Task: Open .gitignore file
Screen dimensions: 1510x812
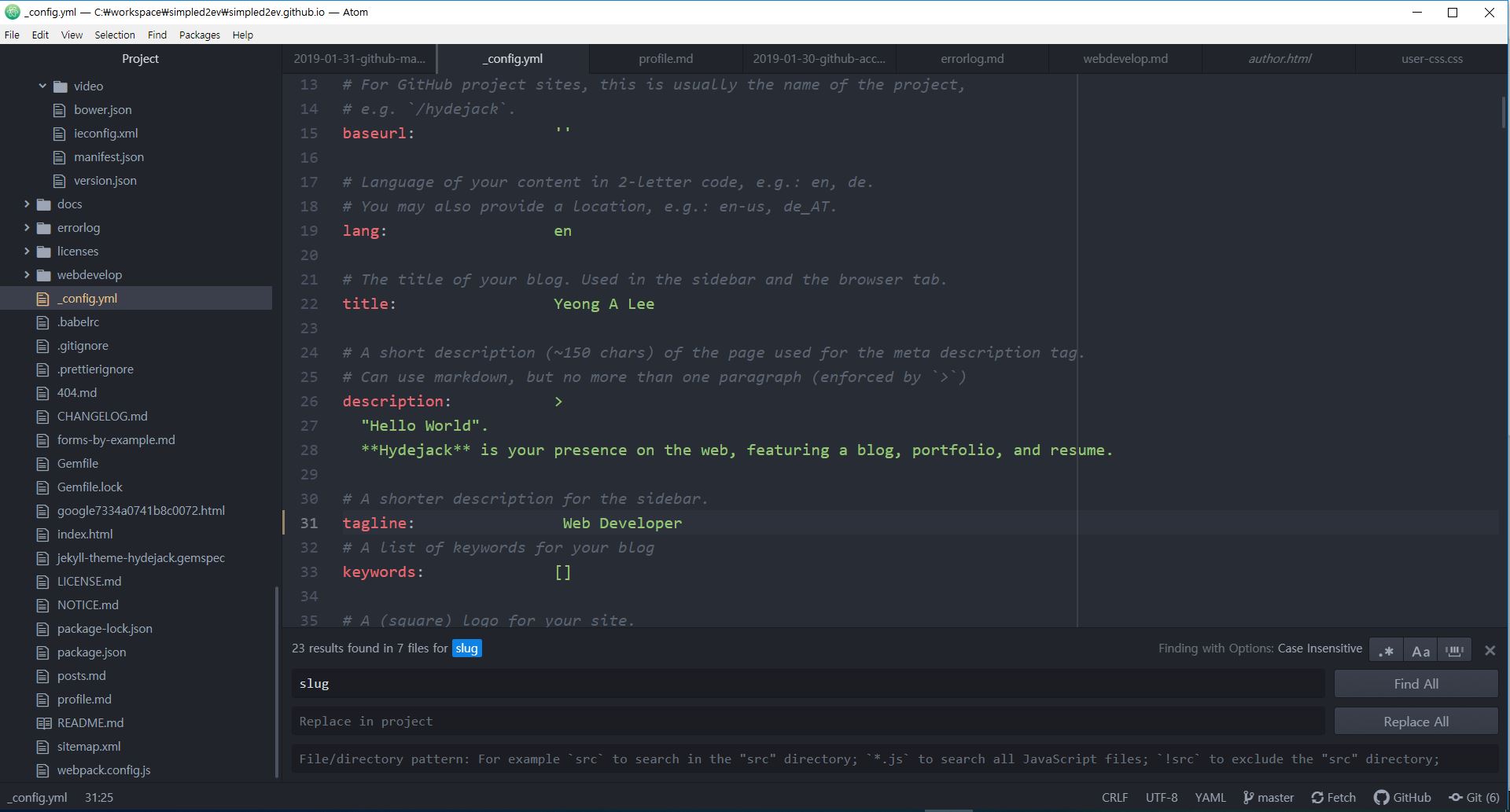Action: tap(83, 345)
